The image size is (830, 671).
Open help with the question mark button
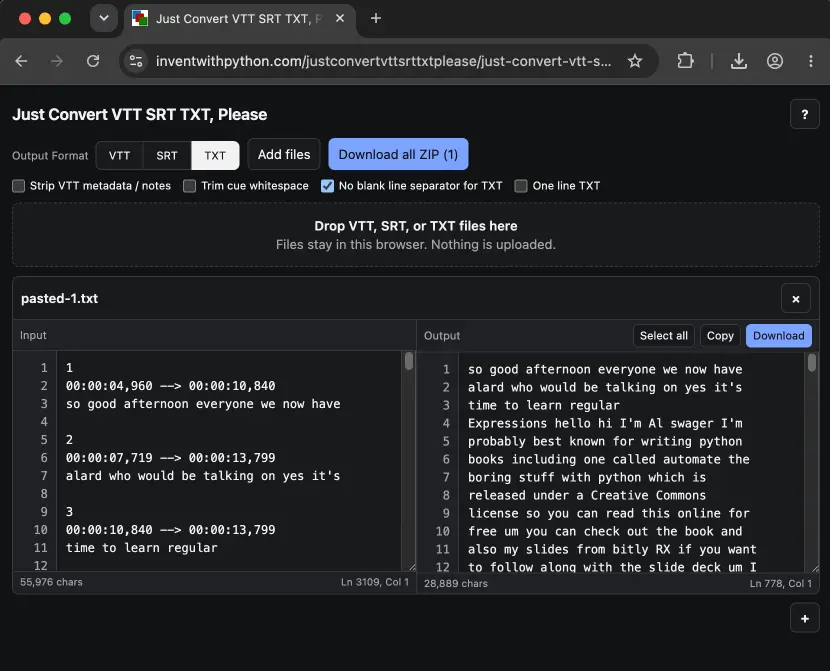coord(805,114)
